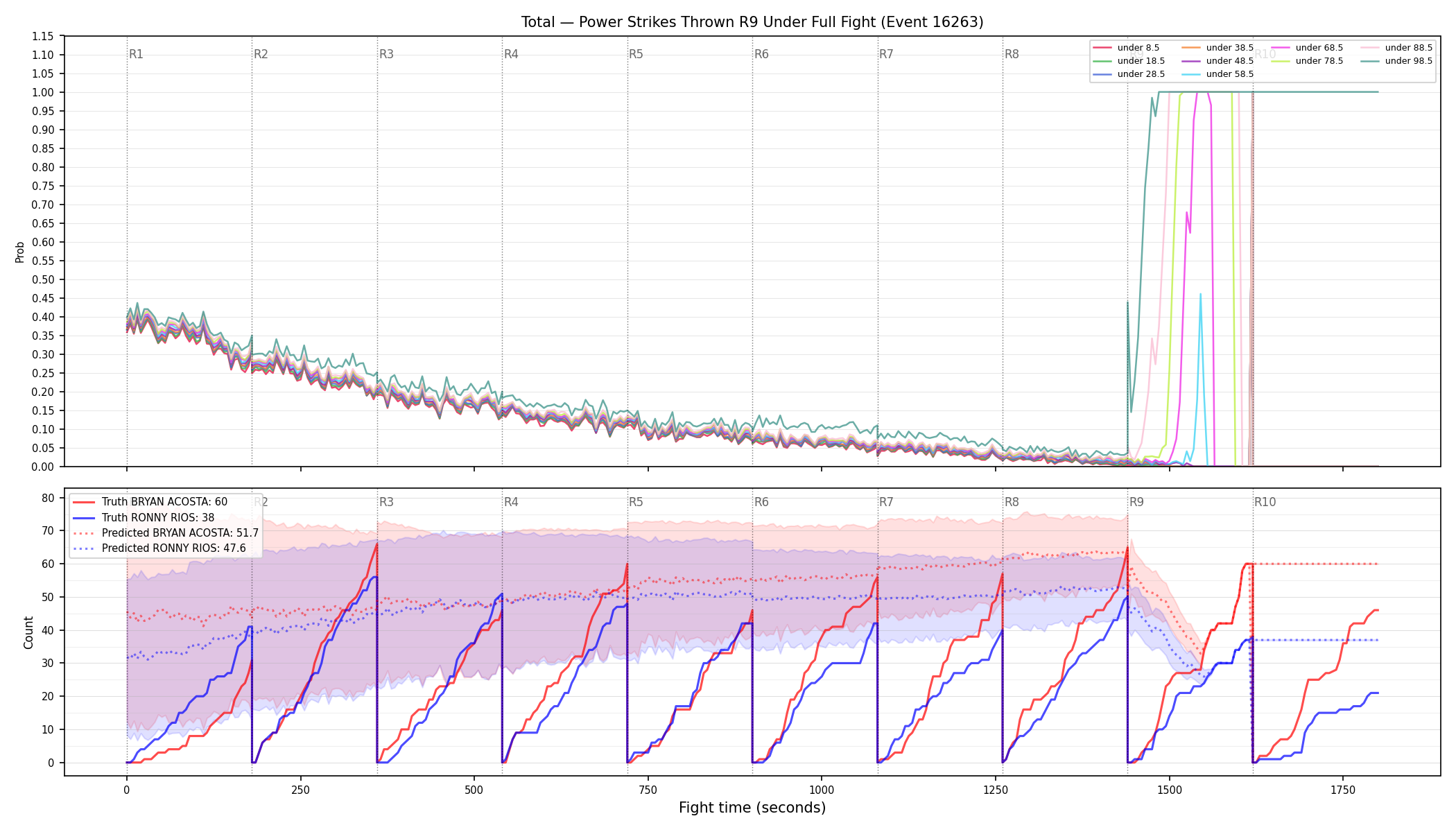Click the count axis tick 60
This screenshot has width=1456, height=832.
(x=48, y=564)
